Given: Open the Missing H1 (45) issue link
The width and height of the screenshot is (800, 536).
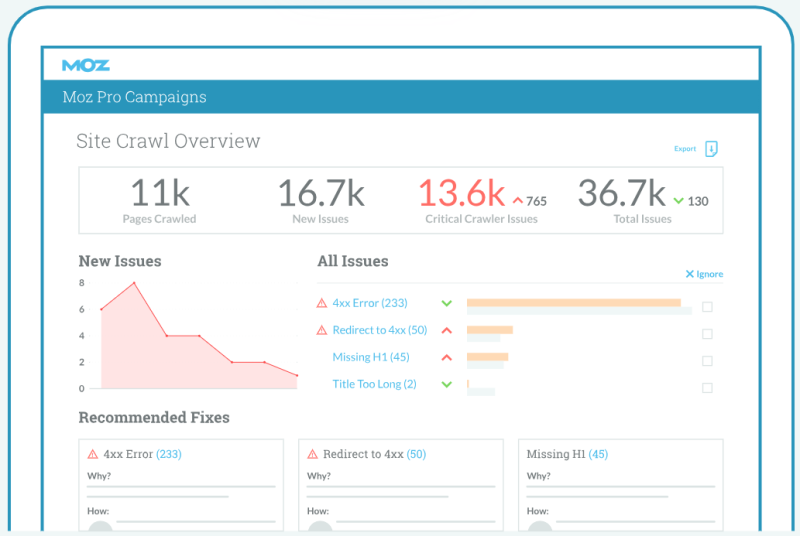Looking at the screenshot, I should tap(371, 357).
